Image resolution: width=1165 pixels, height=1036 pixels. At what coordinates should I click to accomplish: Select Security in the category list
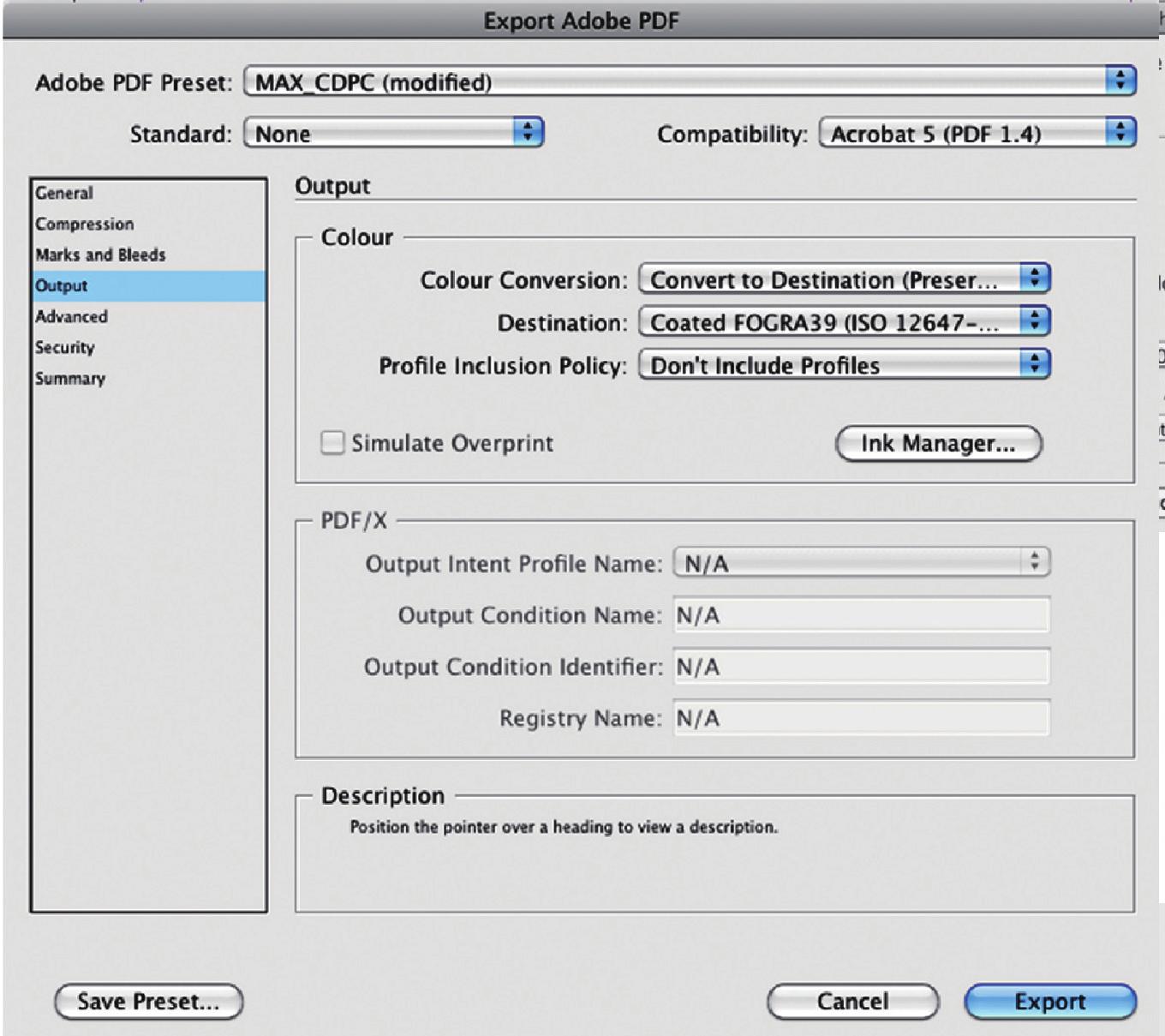(x=148, y=347)
